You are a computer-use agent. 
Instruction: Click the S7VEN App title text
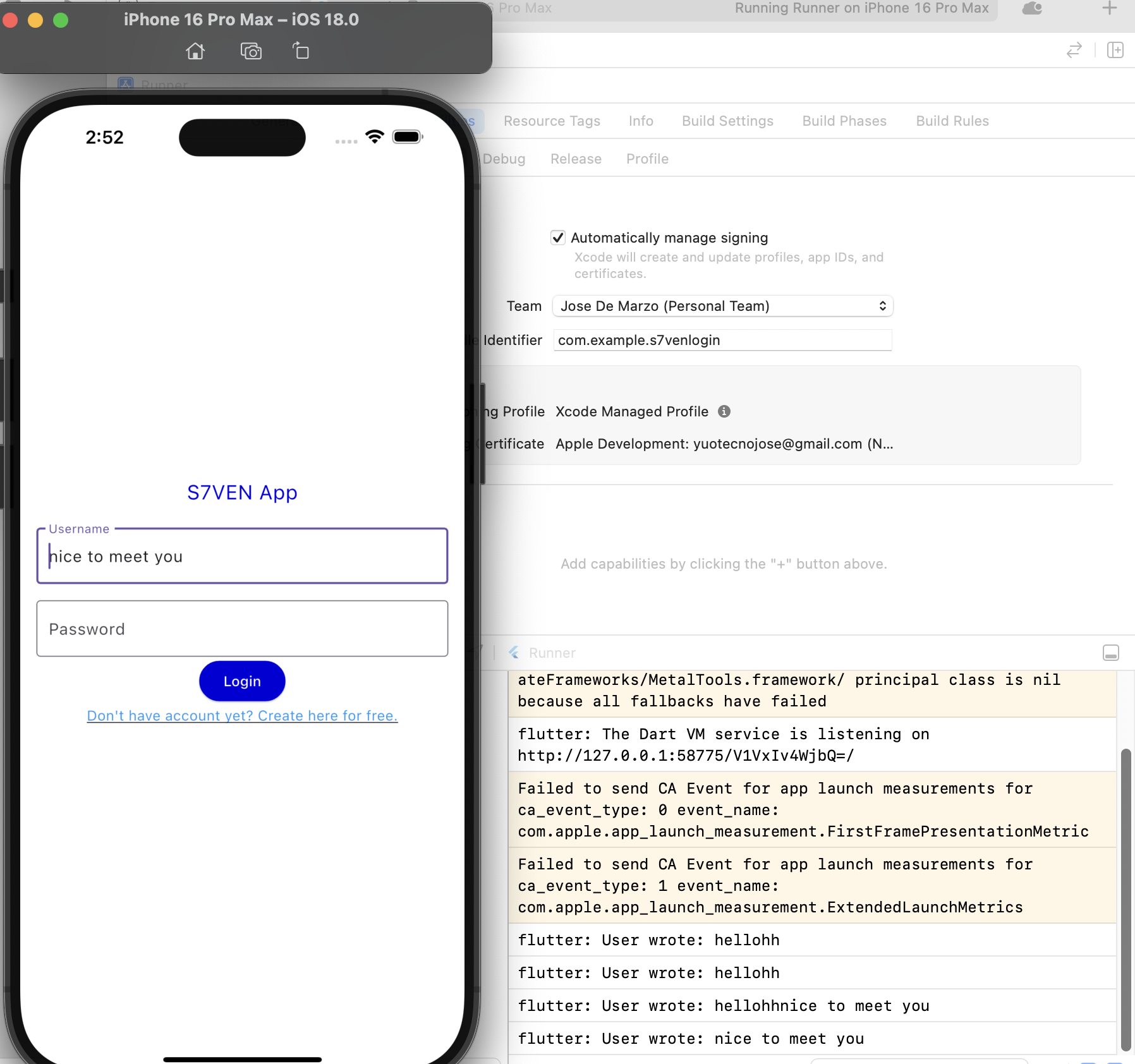pyautogui.click(x=242, y=492)
